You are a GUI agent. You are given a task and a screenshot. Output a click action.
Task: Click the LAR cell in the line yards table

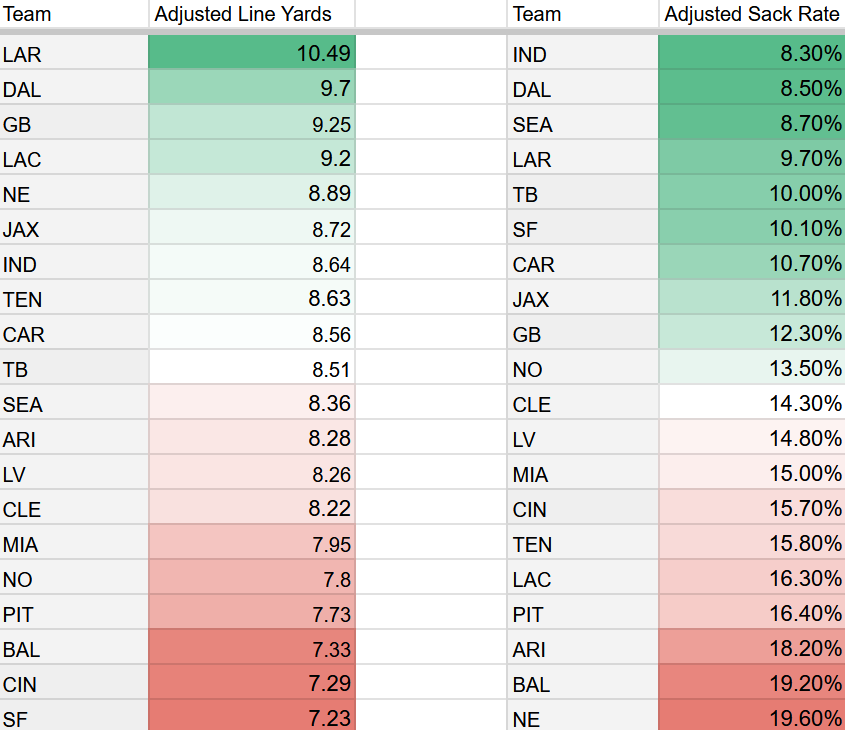point(74,54)
